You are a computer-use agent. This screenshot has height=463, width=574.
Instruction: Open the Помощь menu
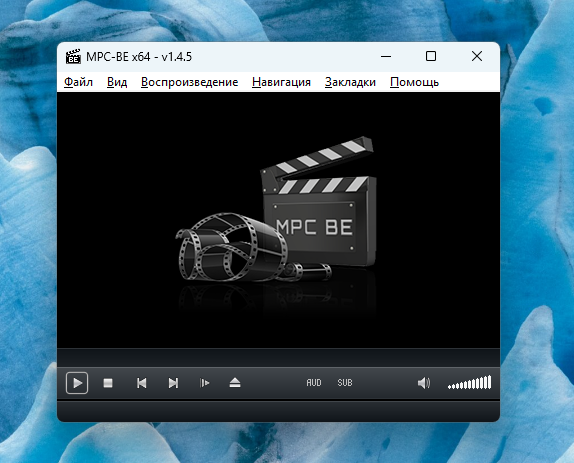pos(414,82)
